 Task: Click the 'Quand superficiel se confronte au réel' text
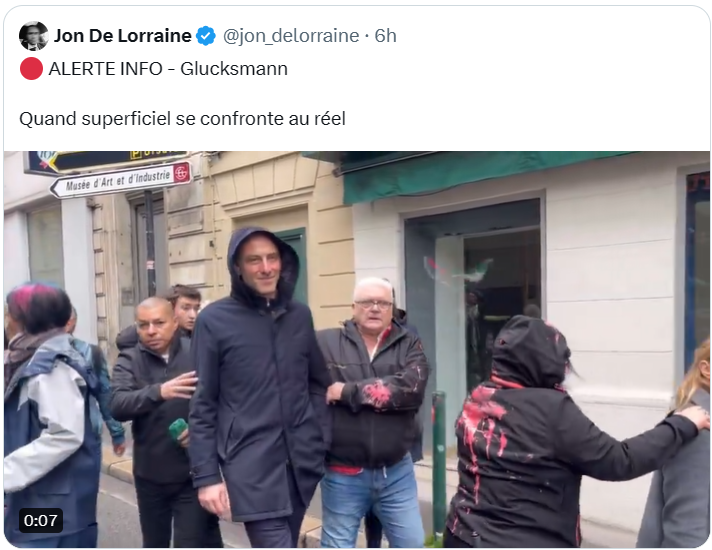(x=182, y=119)
